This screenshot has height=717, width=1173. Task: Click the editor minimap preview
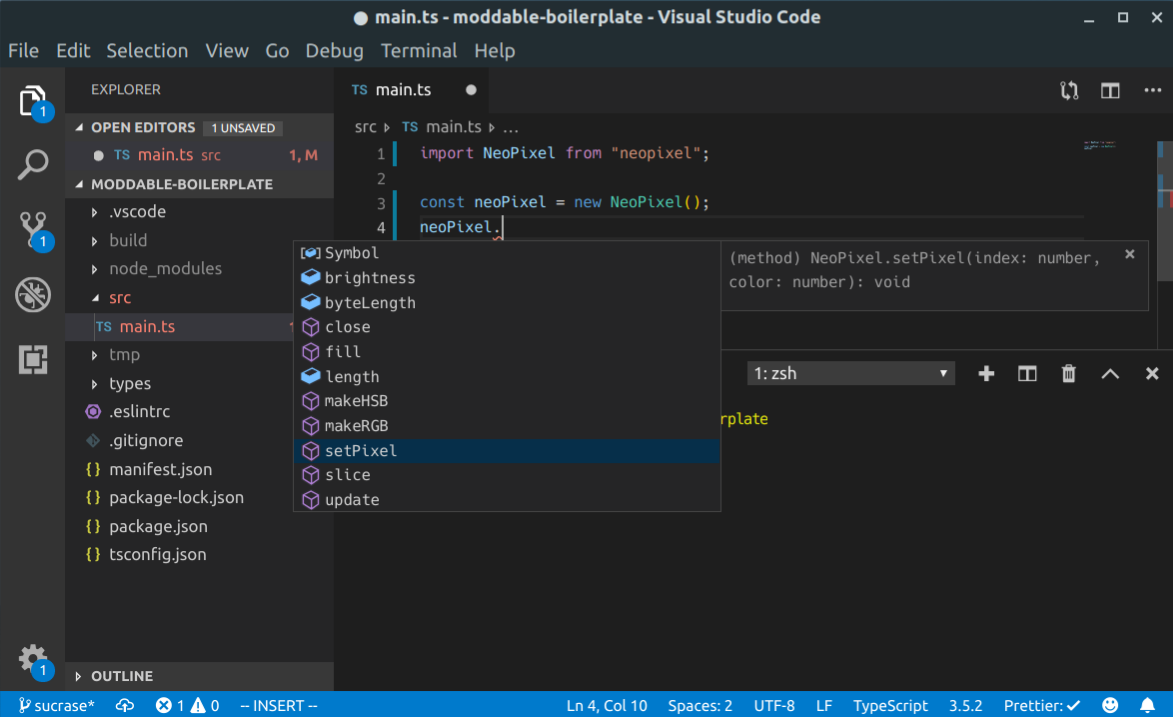(x=1100, y=144)
